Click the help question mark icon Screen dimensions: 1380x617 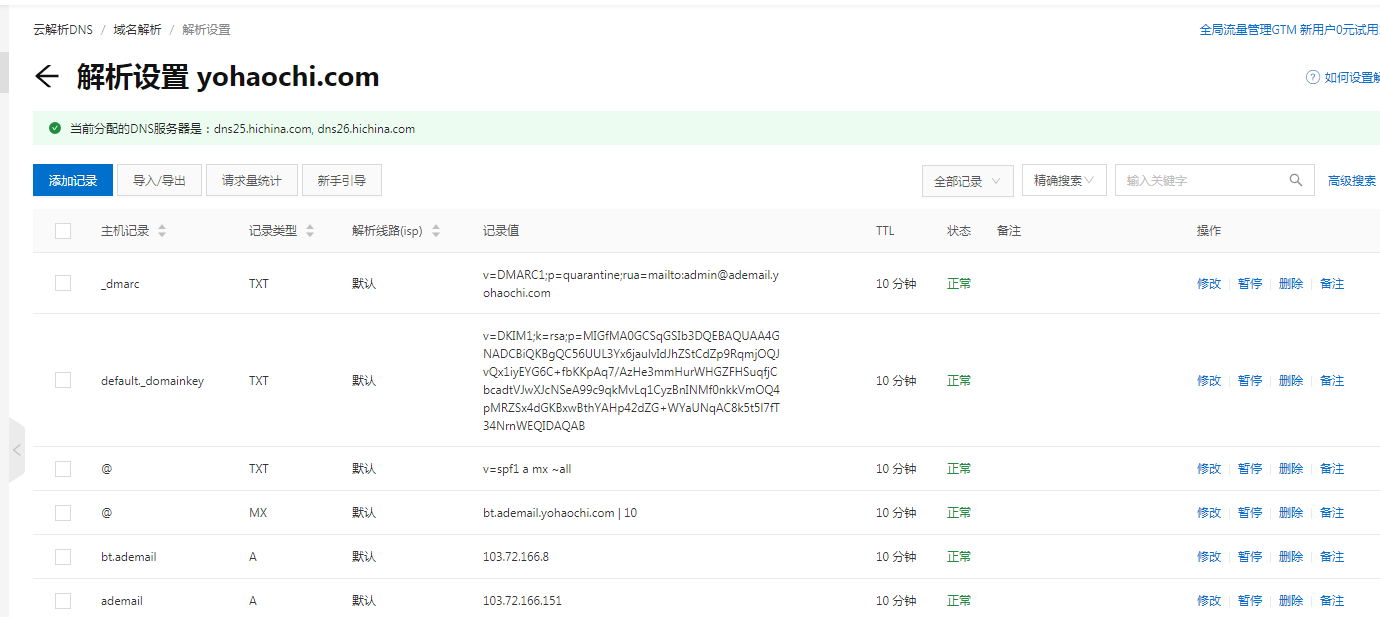(1312, 78)
